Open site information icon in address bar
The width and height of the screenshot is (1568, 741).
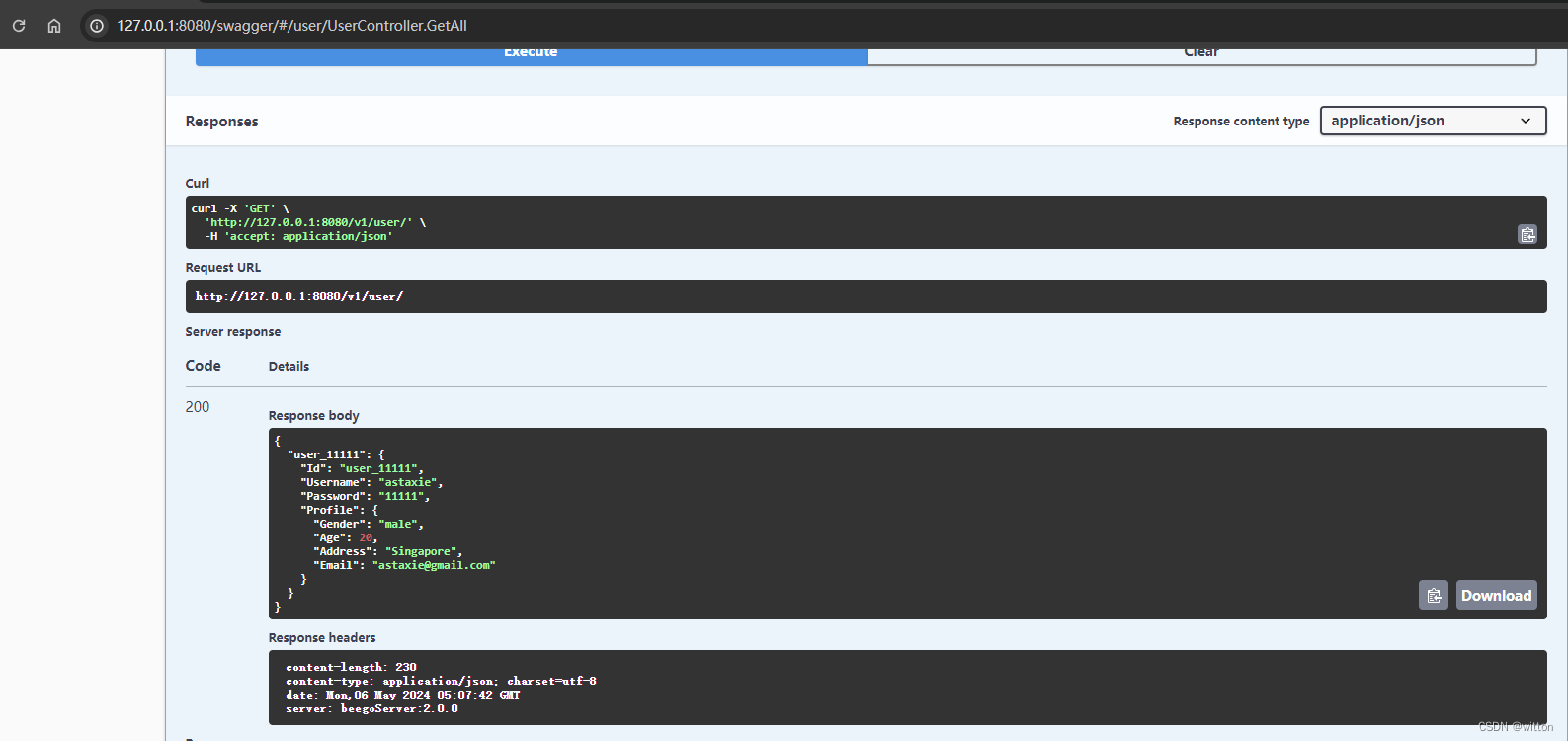tap(97, 26)
